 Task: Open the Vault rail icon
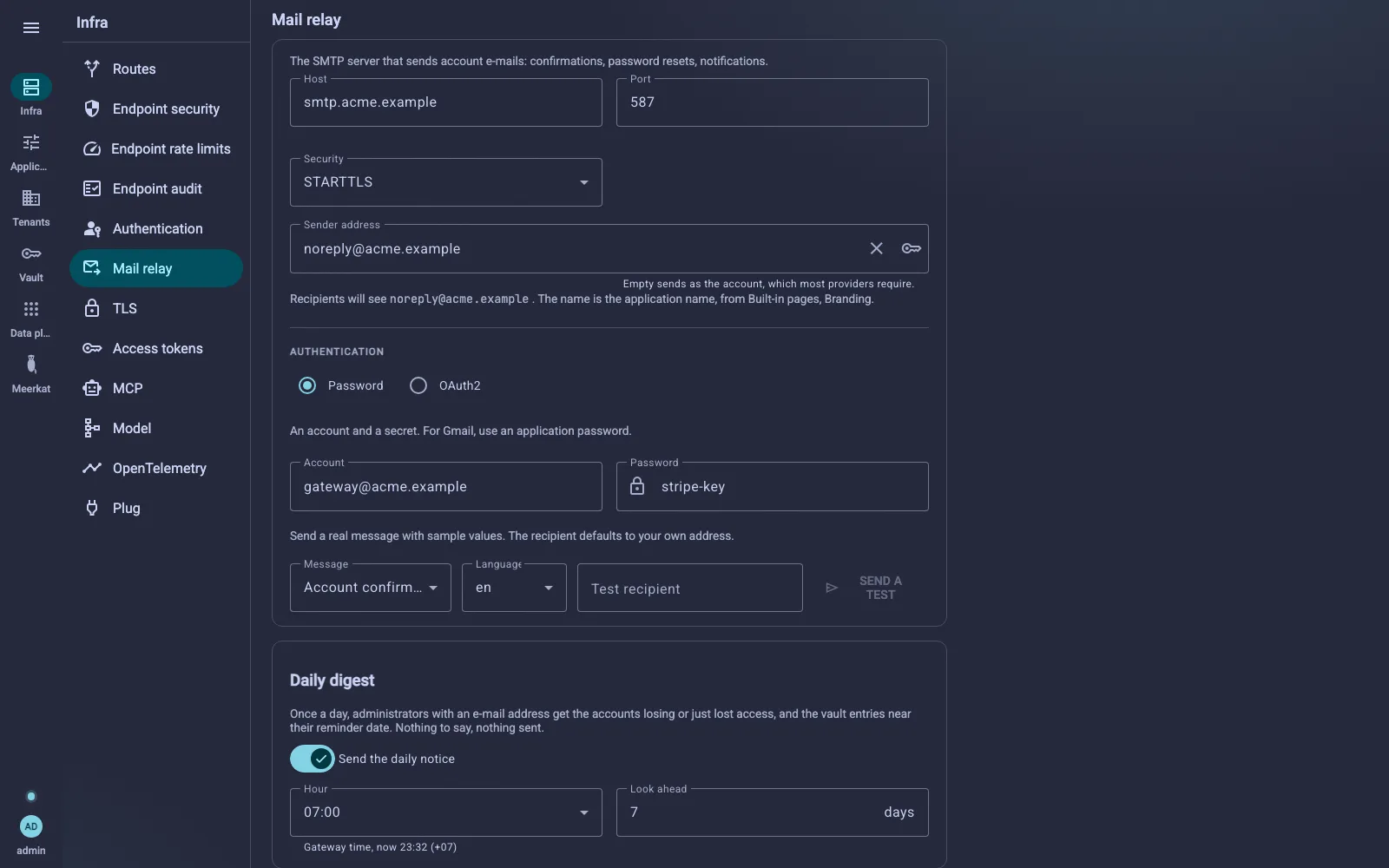[x=31, y=253]
